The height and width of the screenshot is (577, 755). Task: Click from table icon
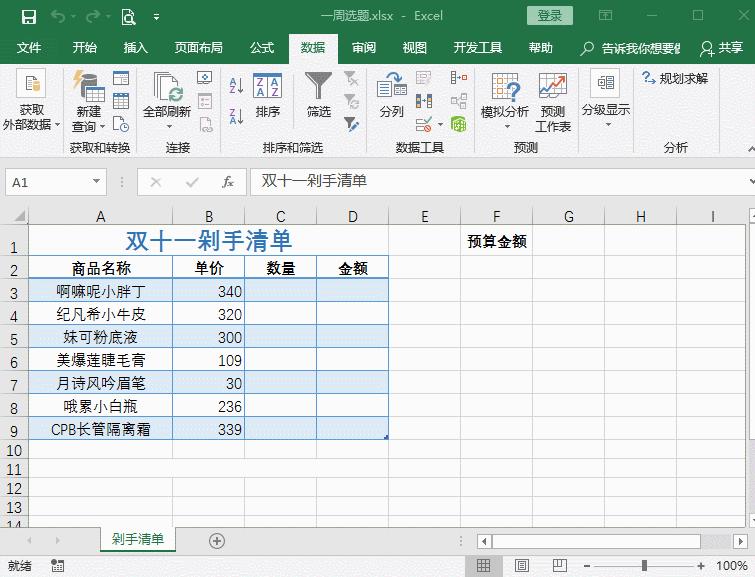click(x=121, y=101)
